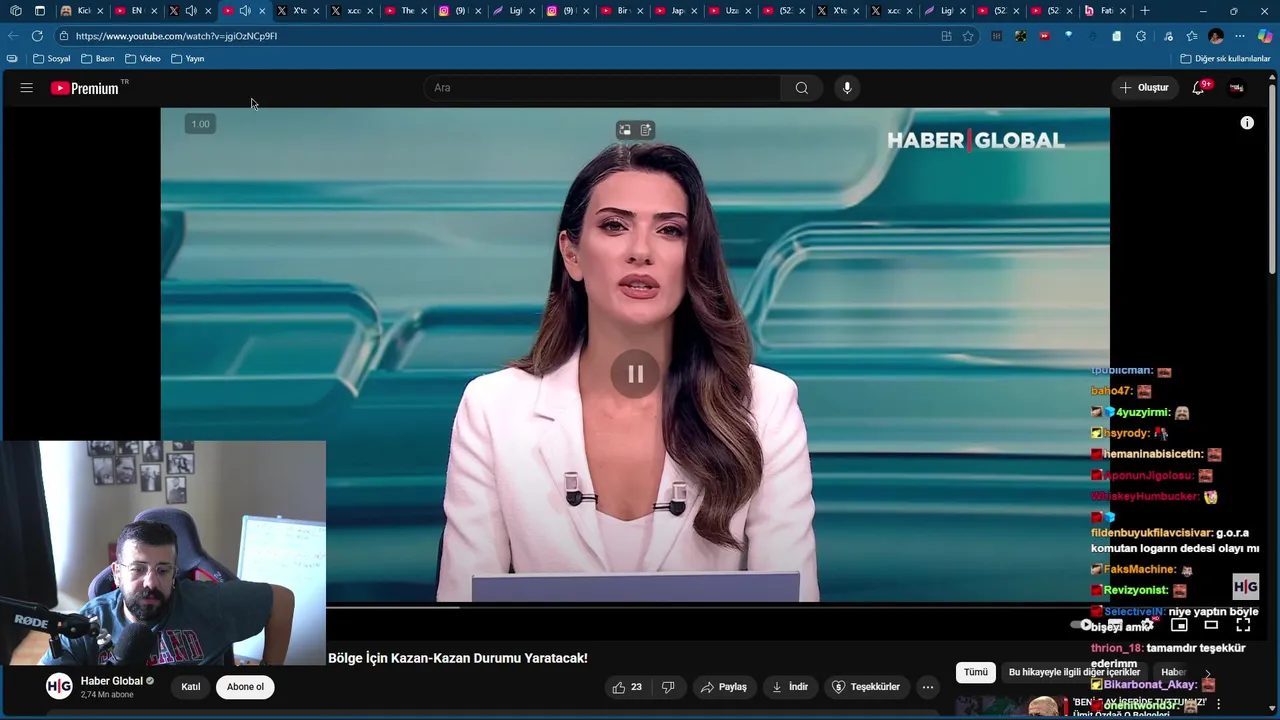Click the address bar URL
1280x720 pixels.
[x=176, y=36]
